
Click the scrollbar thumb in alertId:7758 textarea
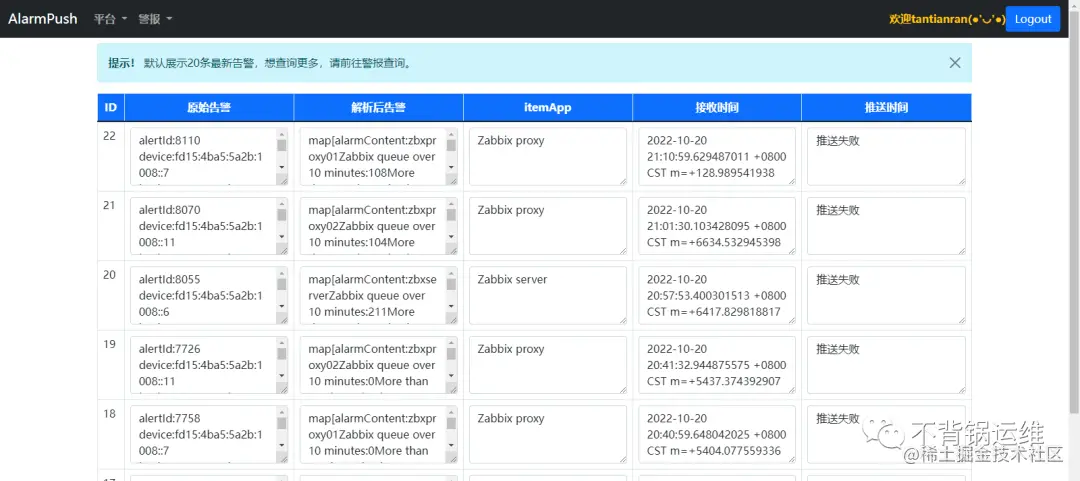pos(282,424)
